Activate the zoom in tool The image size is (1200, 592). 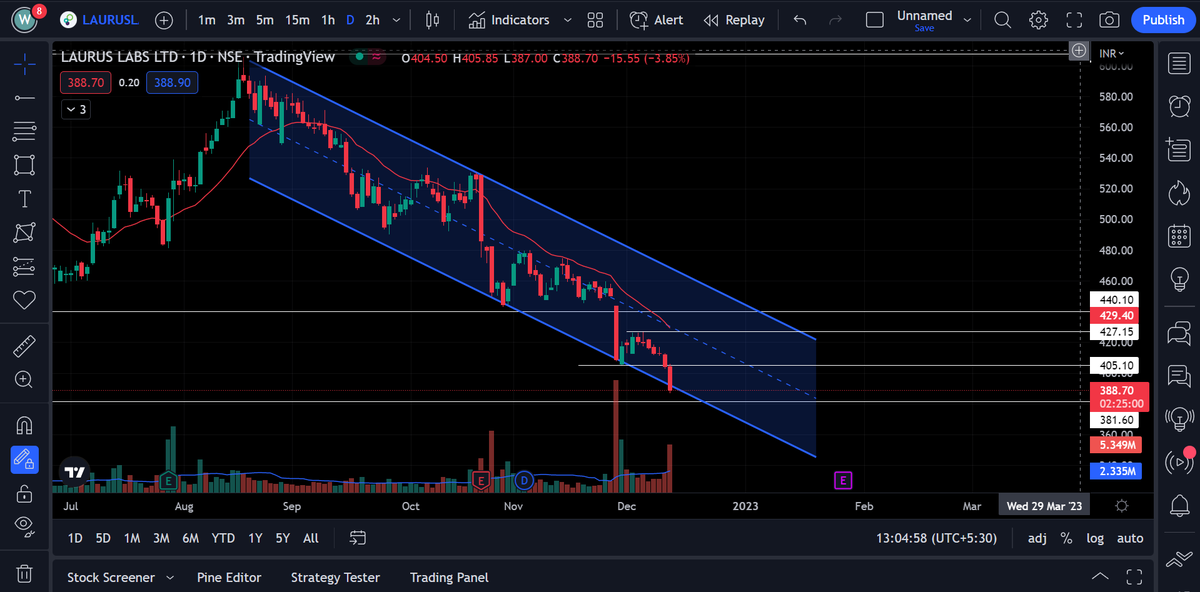point(25,380)
